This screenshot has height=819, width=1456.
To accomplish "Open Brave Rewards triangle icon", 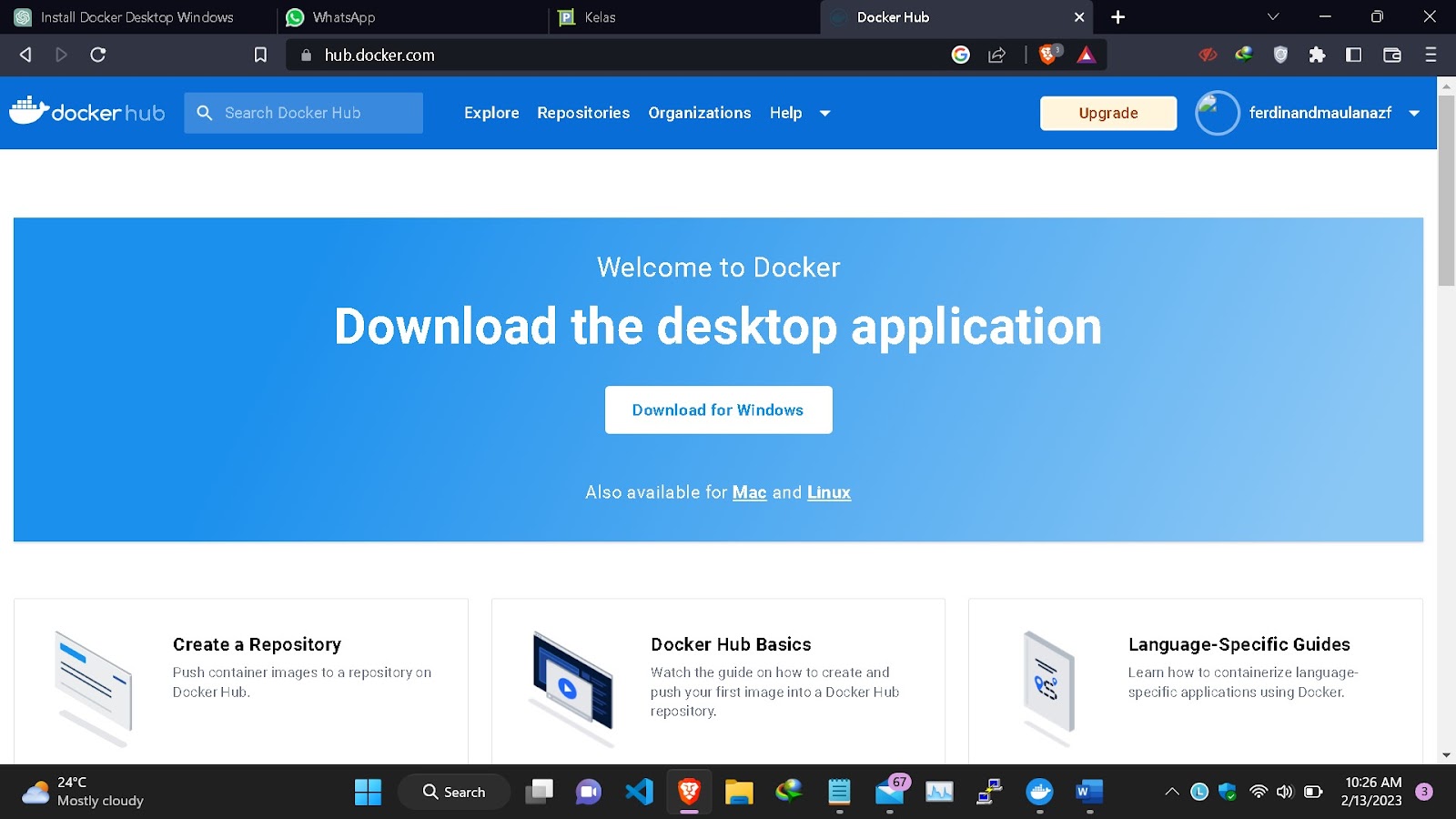I will click(x=1086, y=55).
